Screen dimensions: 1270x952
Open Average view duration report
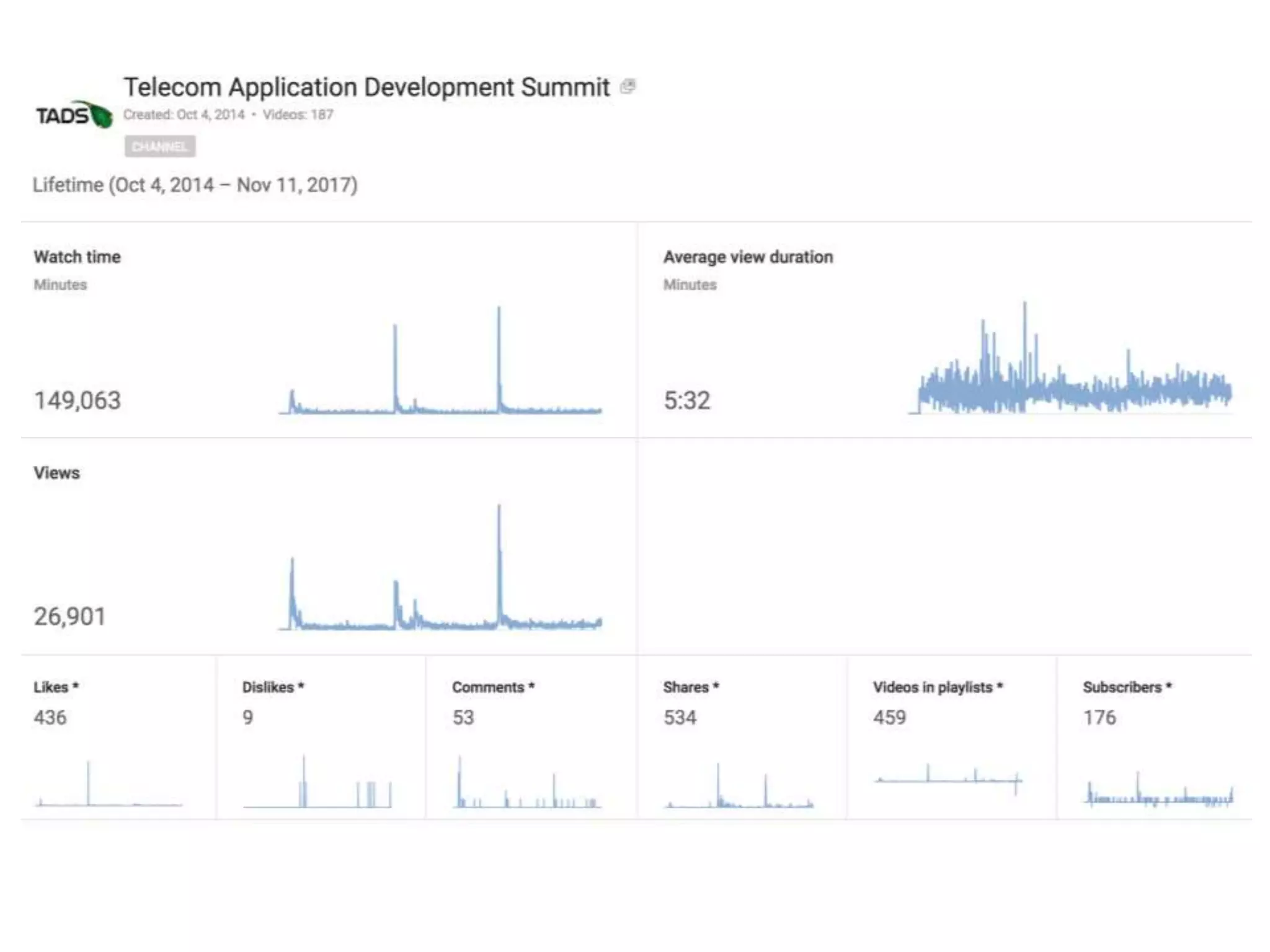(748, 257)
